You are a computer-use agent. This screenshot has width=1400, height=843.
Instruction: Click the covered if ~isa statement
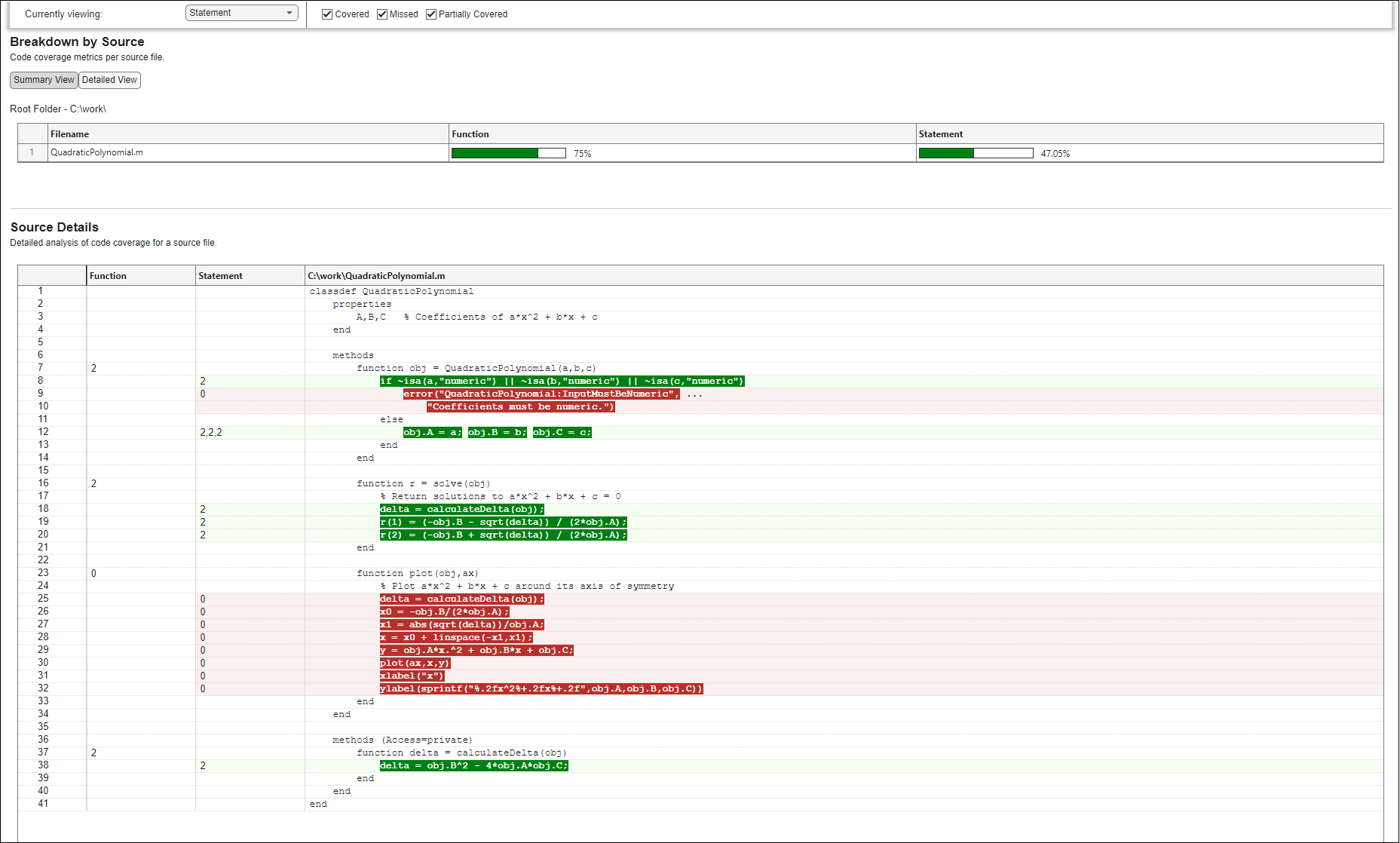pyautogui.click(x=562, y=382)
